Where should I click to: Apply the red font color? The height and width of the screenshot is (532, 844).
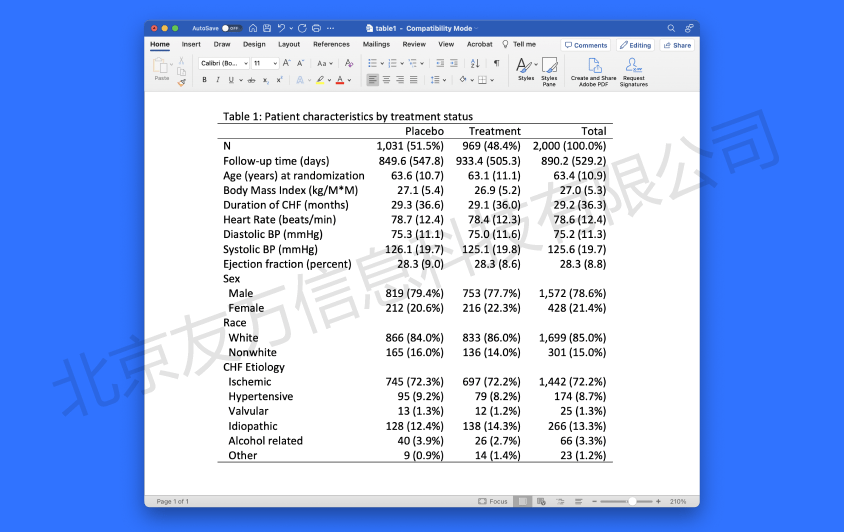[340, 80]
